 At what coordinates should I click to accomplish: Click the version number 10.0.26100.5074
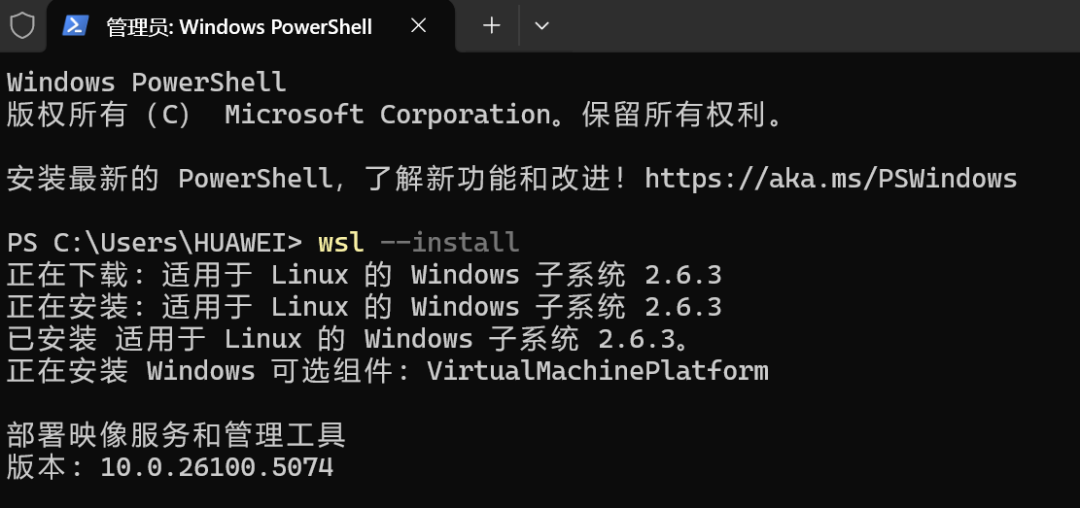[216, 467]
